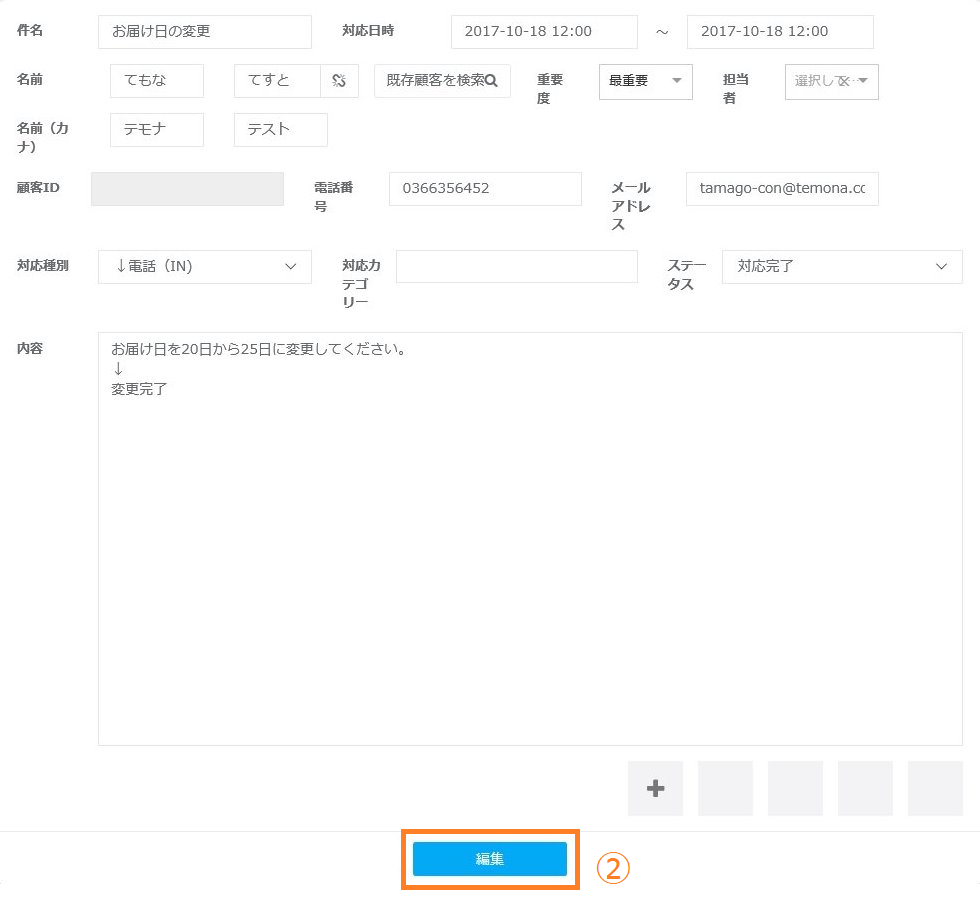Click the start date-time field for 対応日時
The image size is (980, 903).
(x=544, y=32)
